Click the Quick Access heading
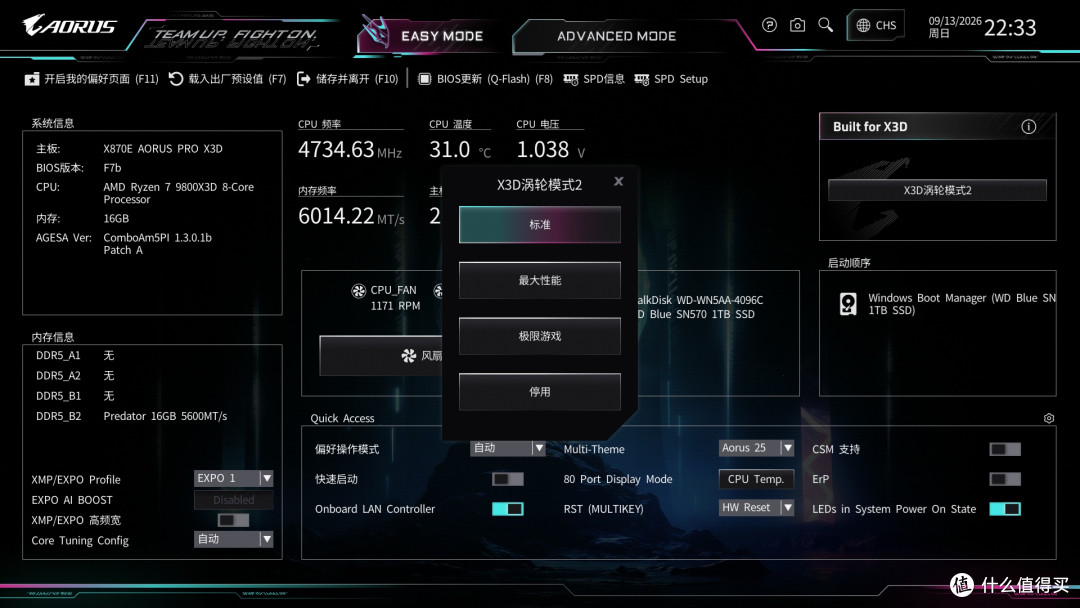The image size is (1080, 608). [x=342, y=418]
